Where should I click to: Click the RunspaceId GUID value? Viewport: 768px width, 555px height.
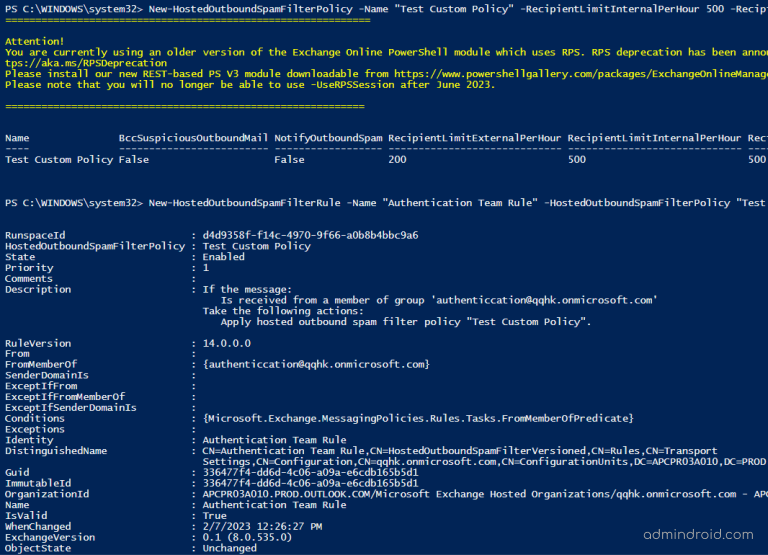[x=311, y=235]
